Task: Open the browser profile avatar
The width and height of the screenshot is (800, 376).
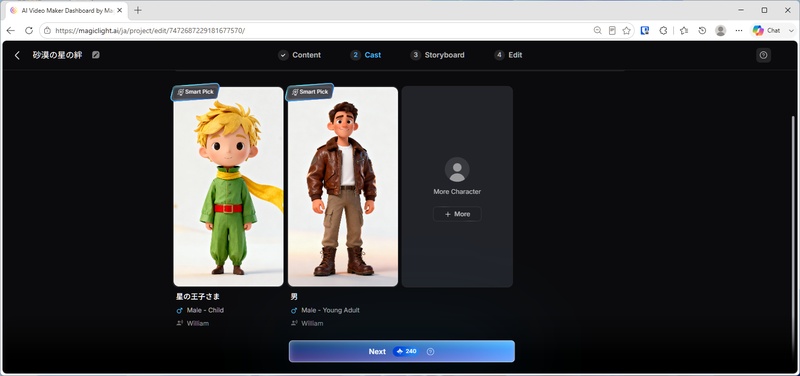Action: pyautogui.click(x=720, y=31)
